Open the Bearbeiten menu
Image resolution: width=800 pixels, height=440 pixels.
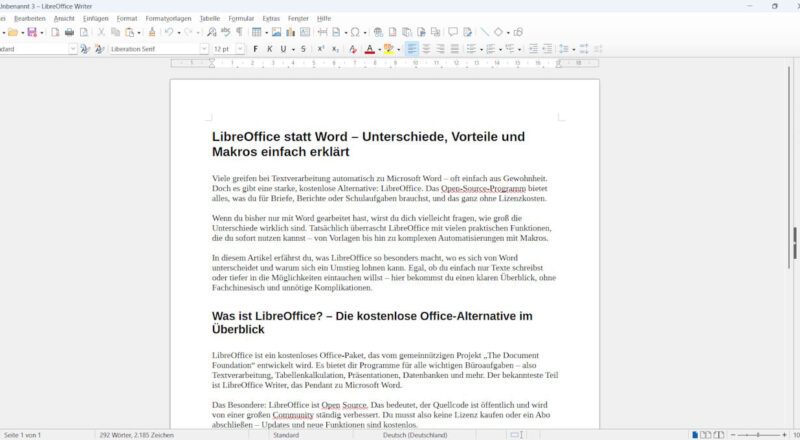30,18
